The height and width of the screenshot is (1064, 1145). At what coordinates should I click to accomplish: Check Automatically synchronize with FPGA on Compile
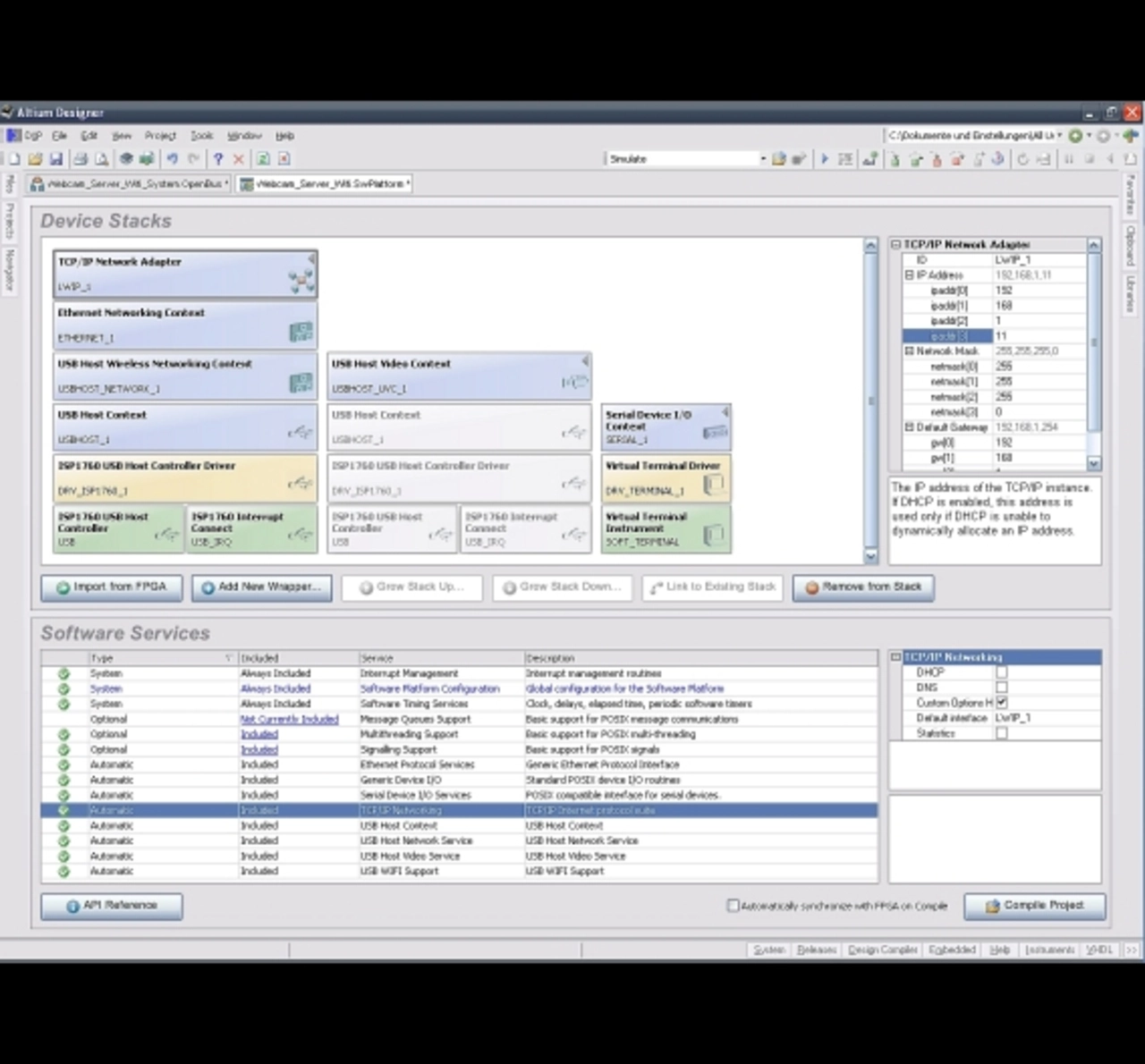[733, 906]
